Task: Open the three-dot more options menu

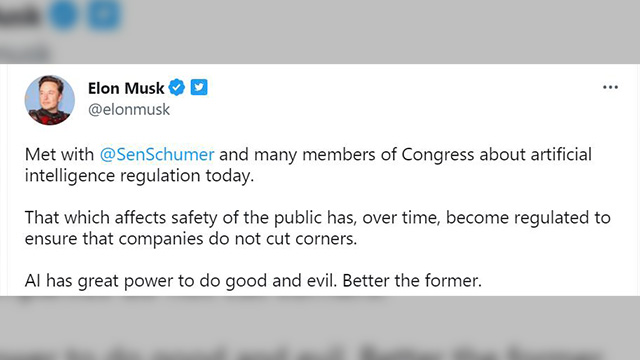Action: click(x=610, y=87)
